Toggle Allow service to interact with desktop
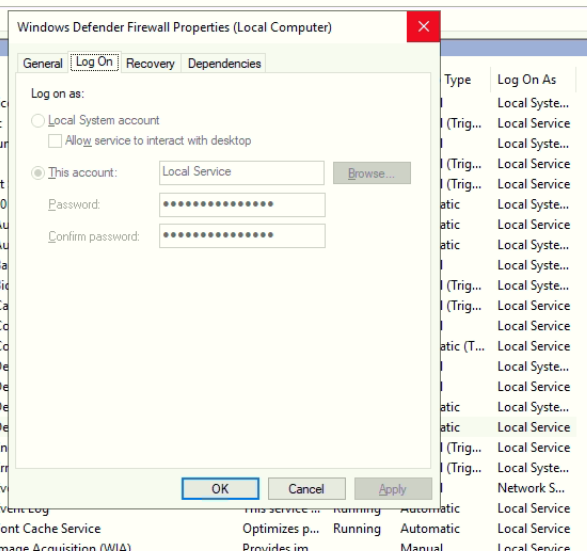Screen dimensions: 587x551 pyautogui.click(x=55, y=141)
